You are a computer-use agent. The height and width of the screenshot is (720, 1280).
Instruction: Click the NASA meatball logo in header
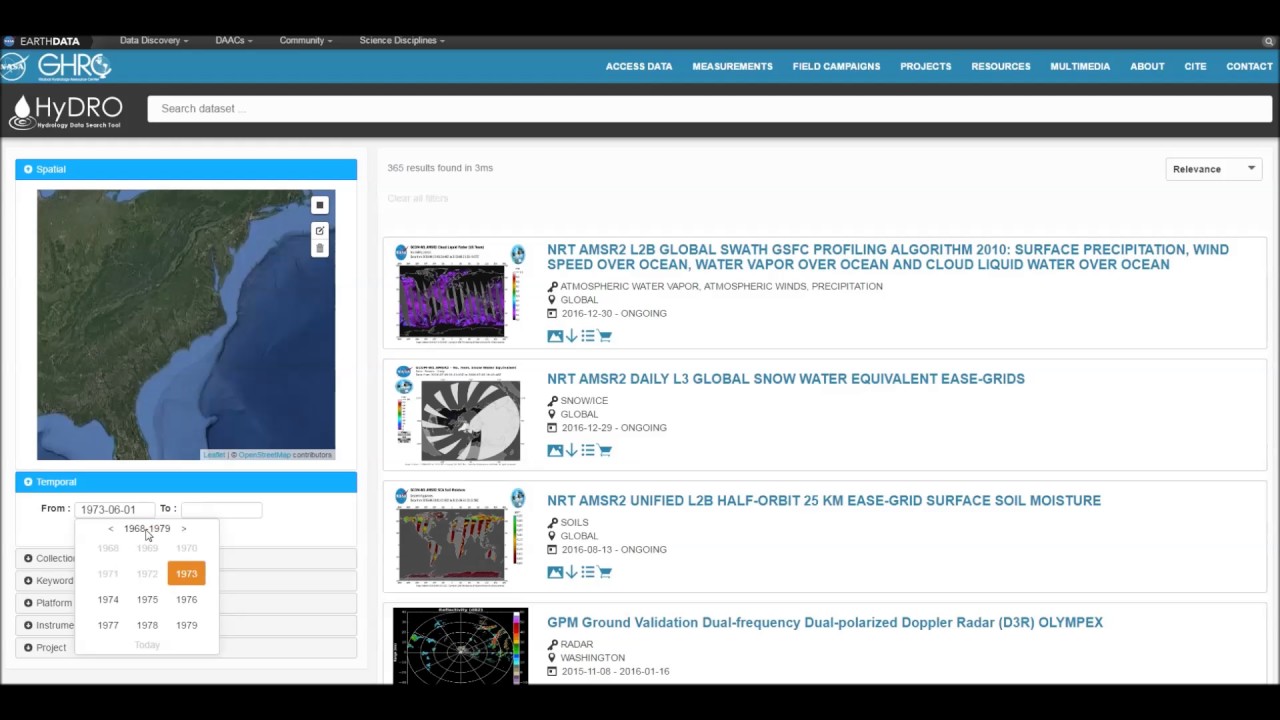pyautogui.click(x=14, y=67)
